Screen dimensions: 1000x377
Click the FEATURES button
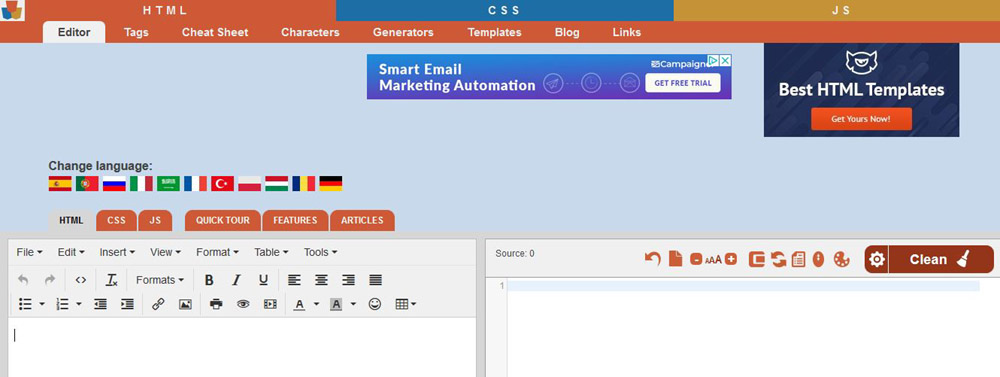click(295, 220)
